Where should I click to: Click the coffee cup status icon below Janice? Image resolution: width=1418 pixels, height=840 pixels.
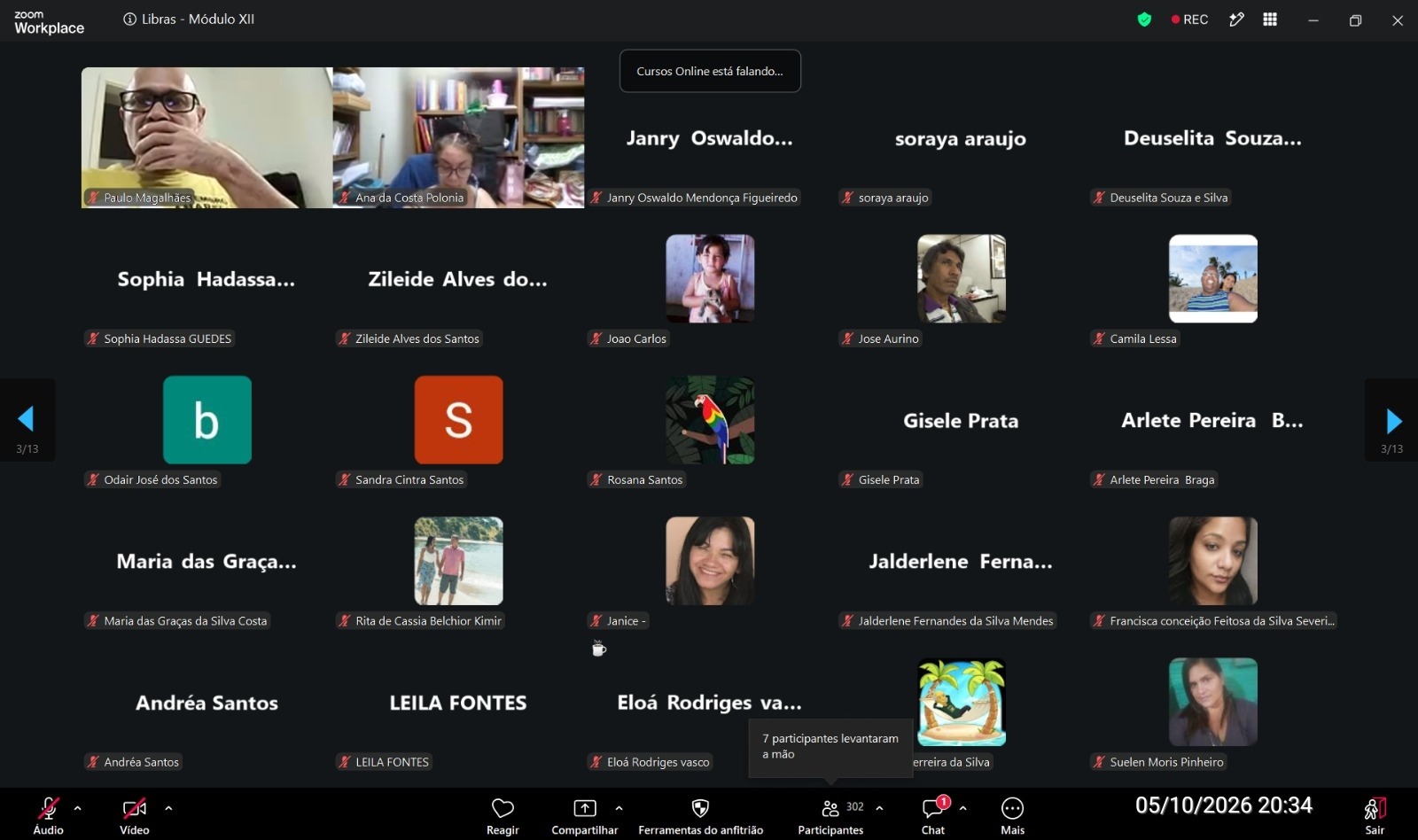coord(599,649)
